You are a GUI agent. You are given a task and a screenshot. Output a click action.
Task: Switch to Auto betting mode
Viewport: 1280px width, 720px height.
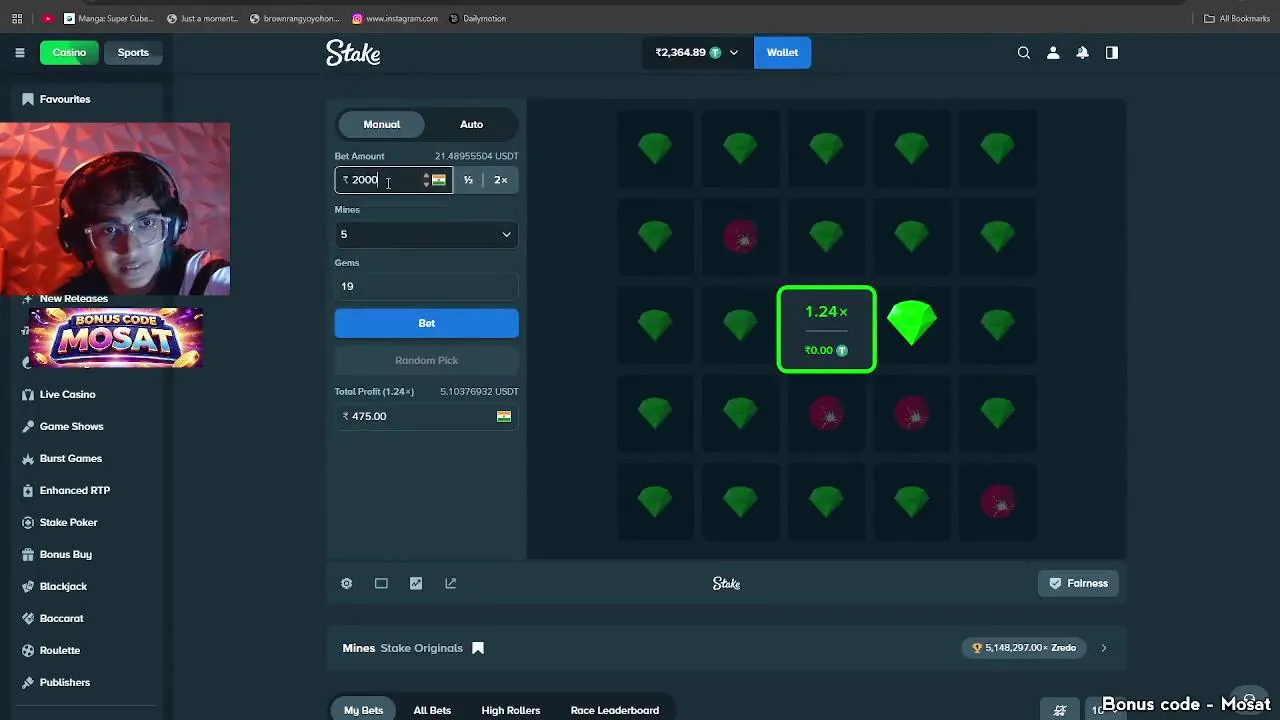pos(471,124)
